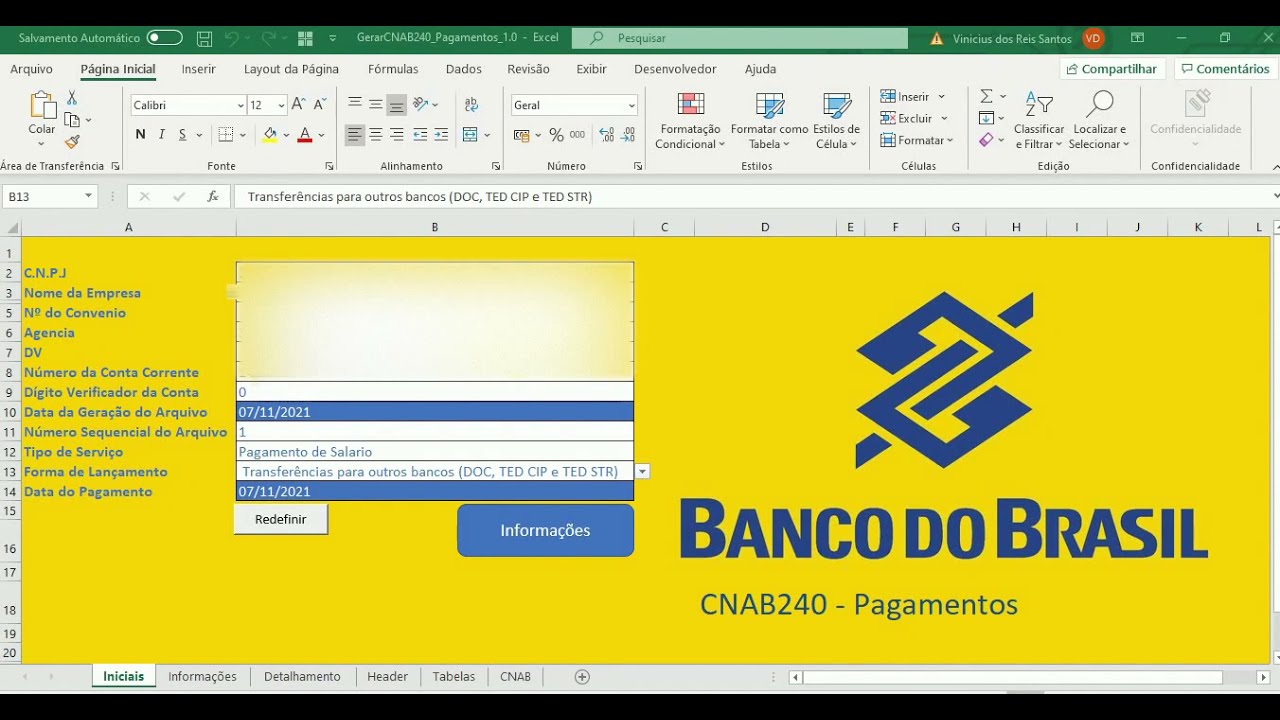This screenshot has height=720, width=1280.
Task: Click the blue Informações button
Action: pos(545,530)
